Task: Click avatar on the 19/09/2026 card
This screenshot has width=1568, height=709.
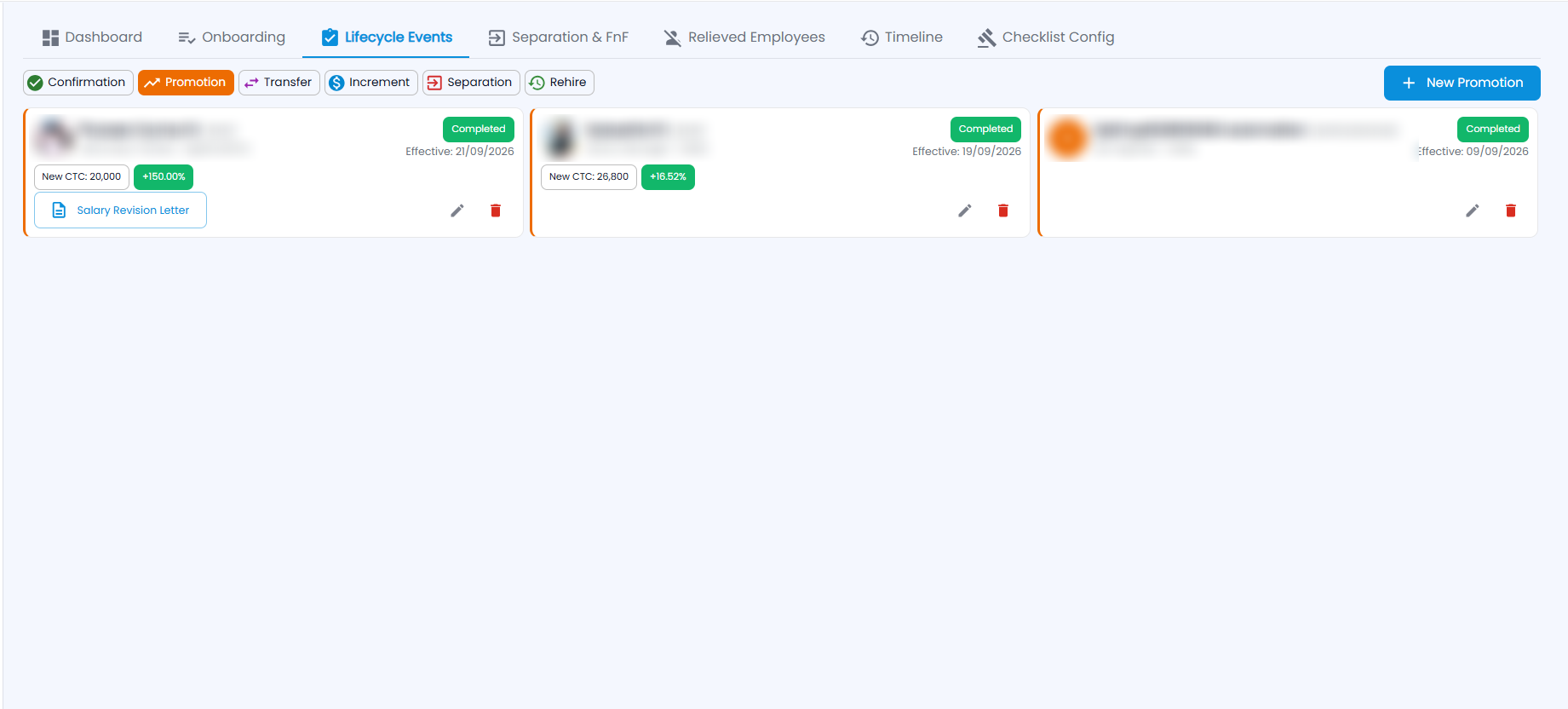Action: (560, 137)
